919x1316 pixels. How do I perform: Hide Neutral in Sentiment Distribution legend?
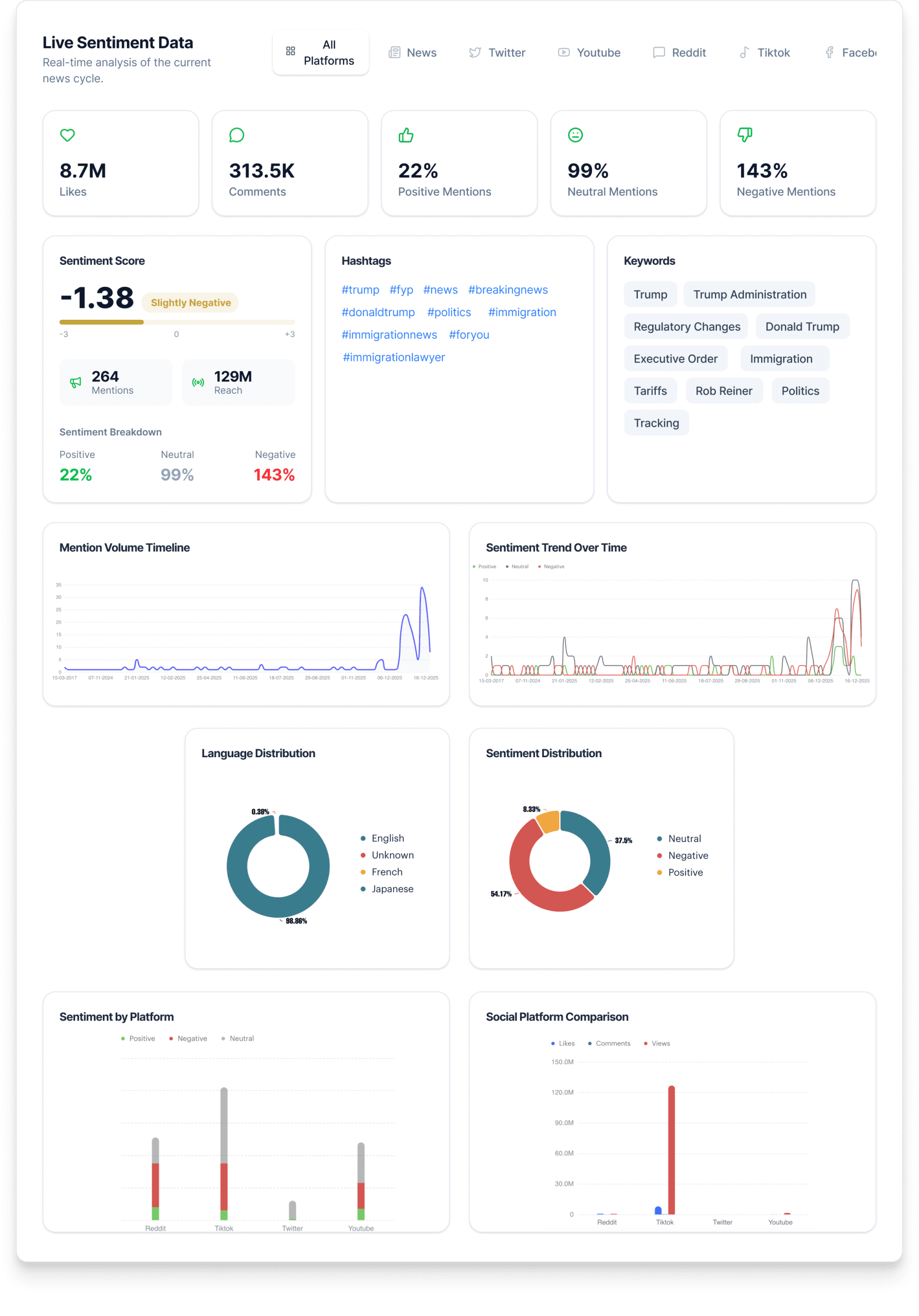point(684,838)
